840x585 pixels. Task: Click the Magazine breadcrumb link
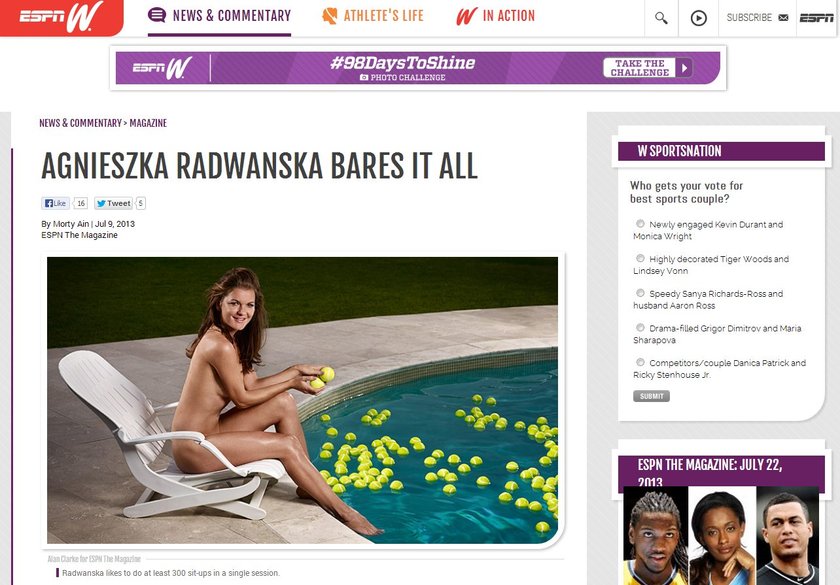[148, 123]
